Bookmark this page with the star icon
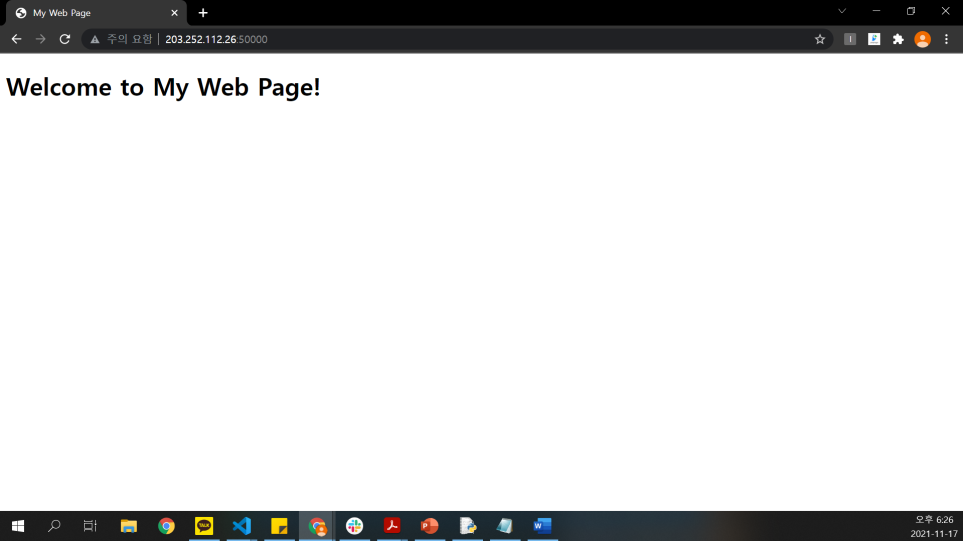Viewport: 963px width, 541px height. tap(820, 39)
